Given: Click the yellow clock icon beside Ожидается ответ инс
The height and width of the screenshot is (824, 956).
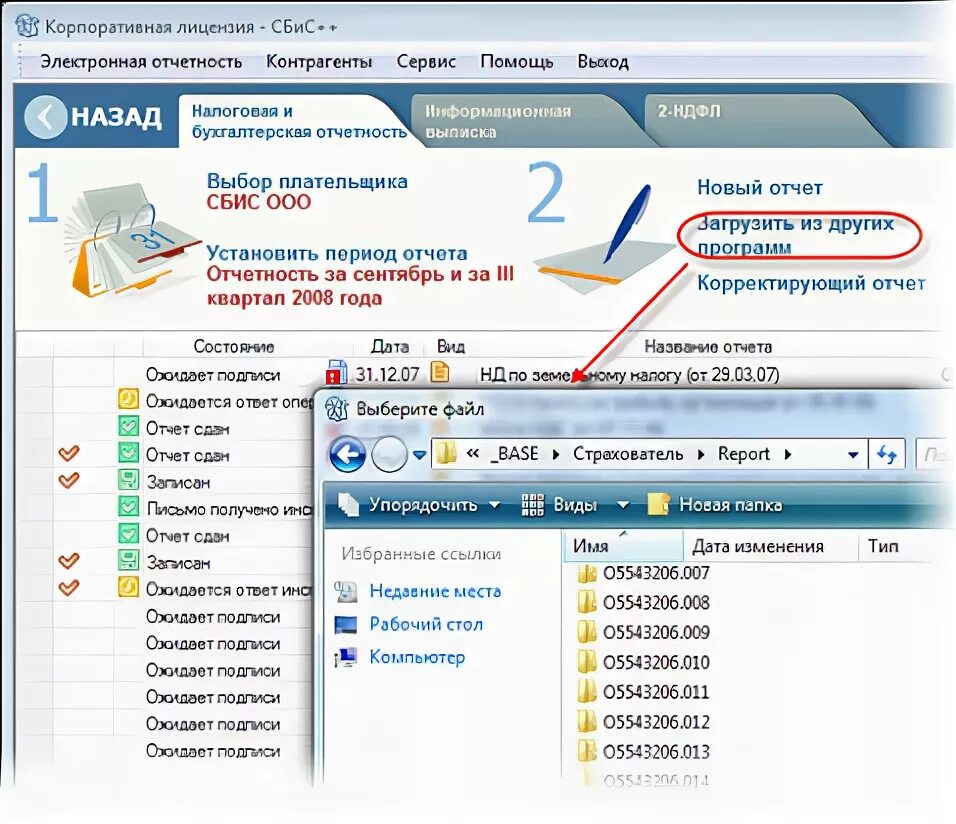Looking at the screenshot, I should point(128,587).
